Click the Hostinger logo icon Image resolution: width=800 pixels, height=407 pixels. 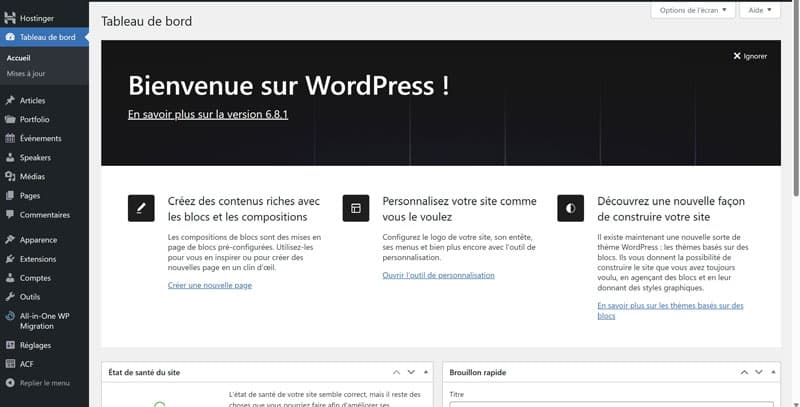pyautogui.click(x=10, y=18)
